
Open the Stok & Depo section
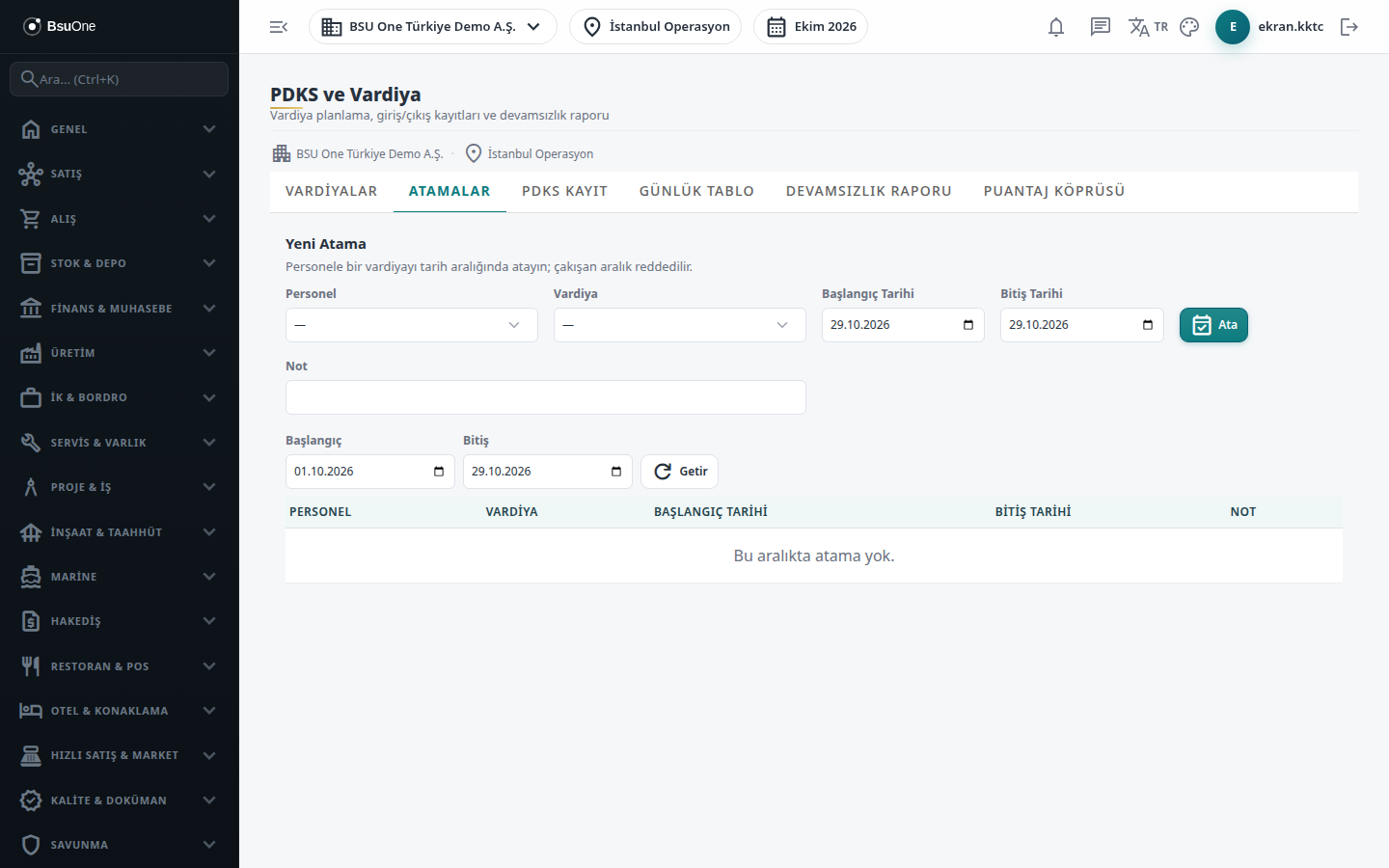click(x=120, y=263)
